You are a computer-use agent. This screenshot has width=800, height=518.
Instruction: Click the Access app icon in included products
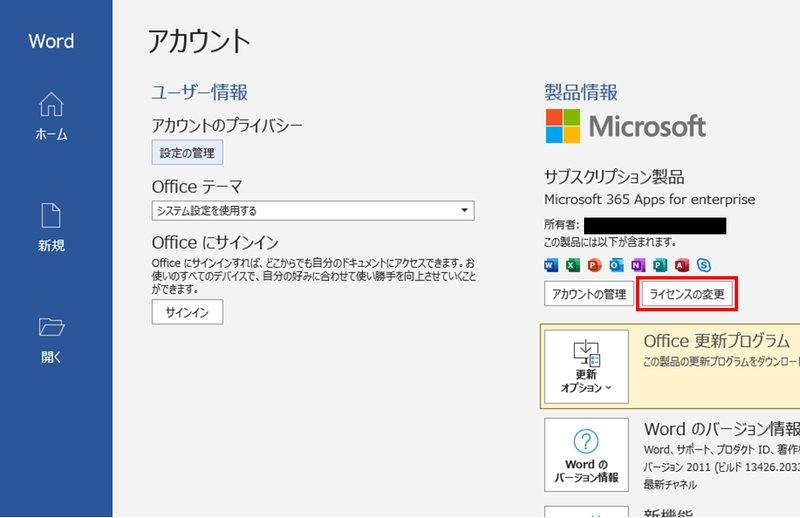click(682, 265)
